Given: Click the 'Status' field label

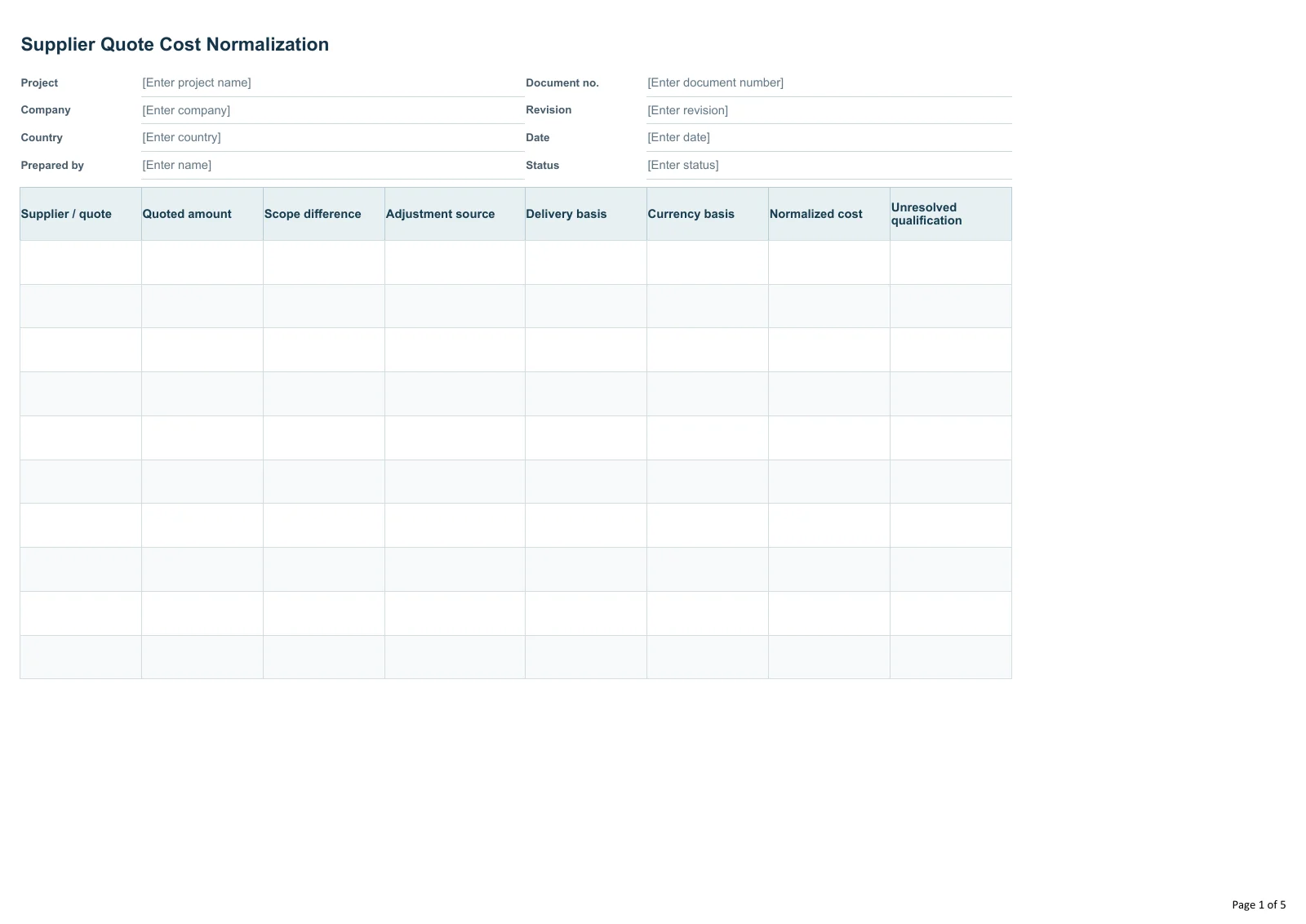Looking at the screenshot, I should (543, 166).
